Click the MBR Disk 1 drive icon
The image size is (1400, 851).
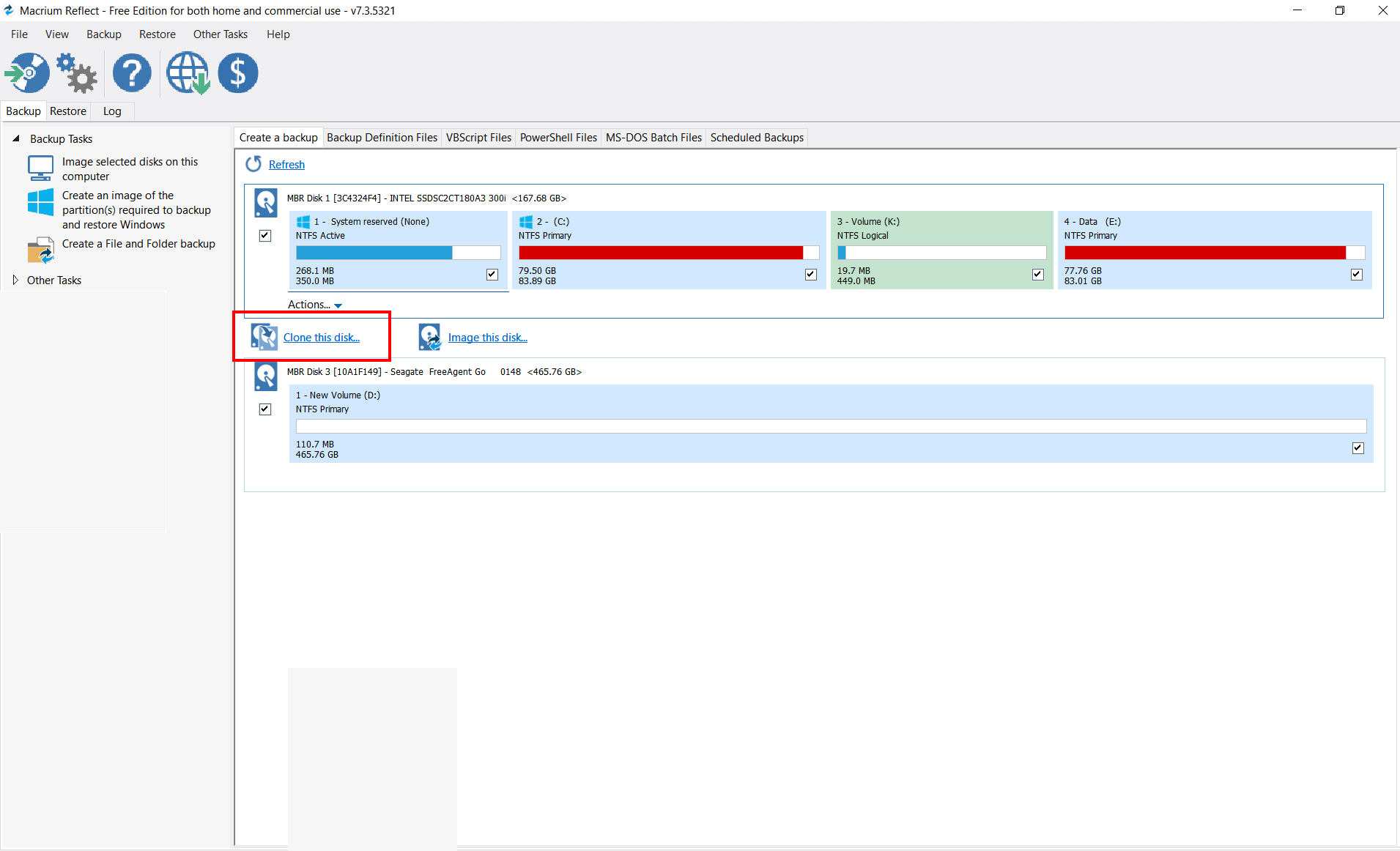click(265, 203)
